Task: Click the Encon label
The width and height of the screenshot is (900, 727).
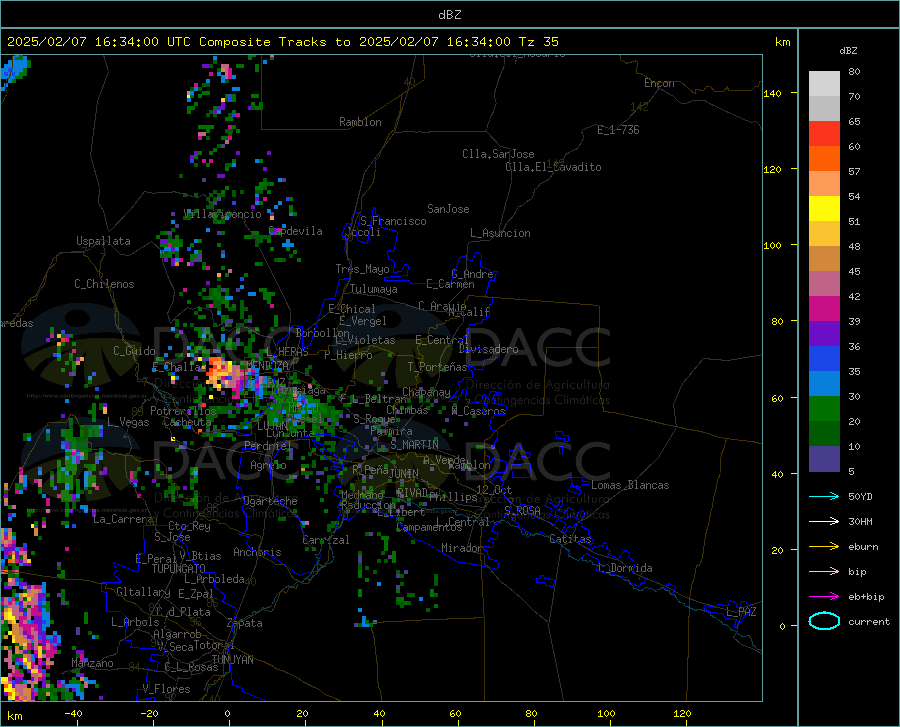Action: (659, 83)
